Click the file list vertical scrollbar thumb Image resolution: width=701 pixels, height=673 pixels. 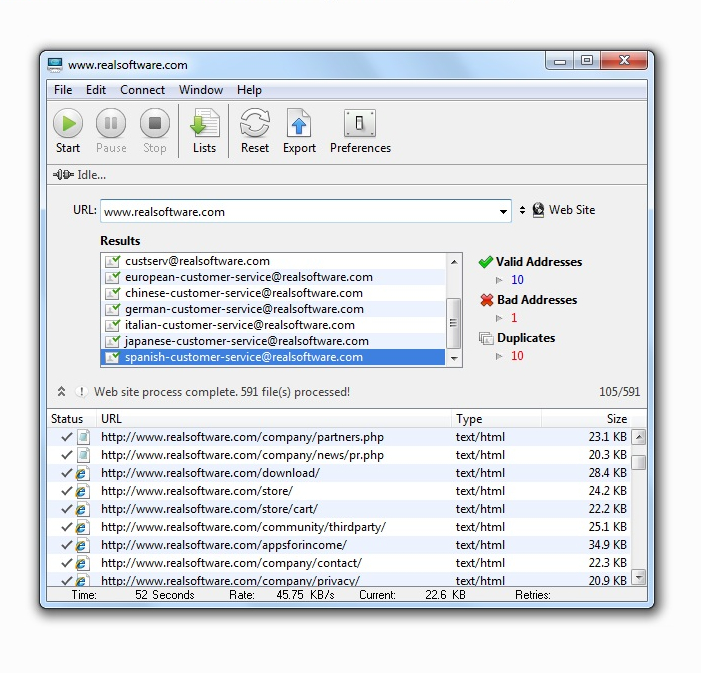638,462
